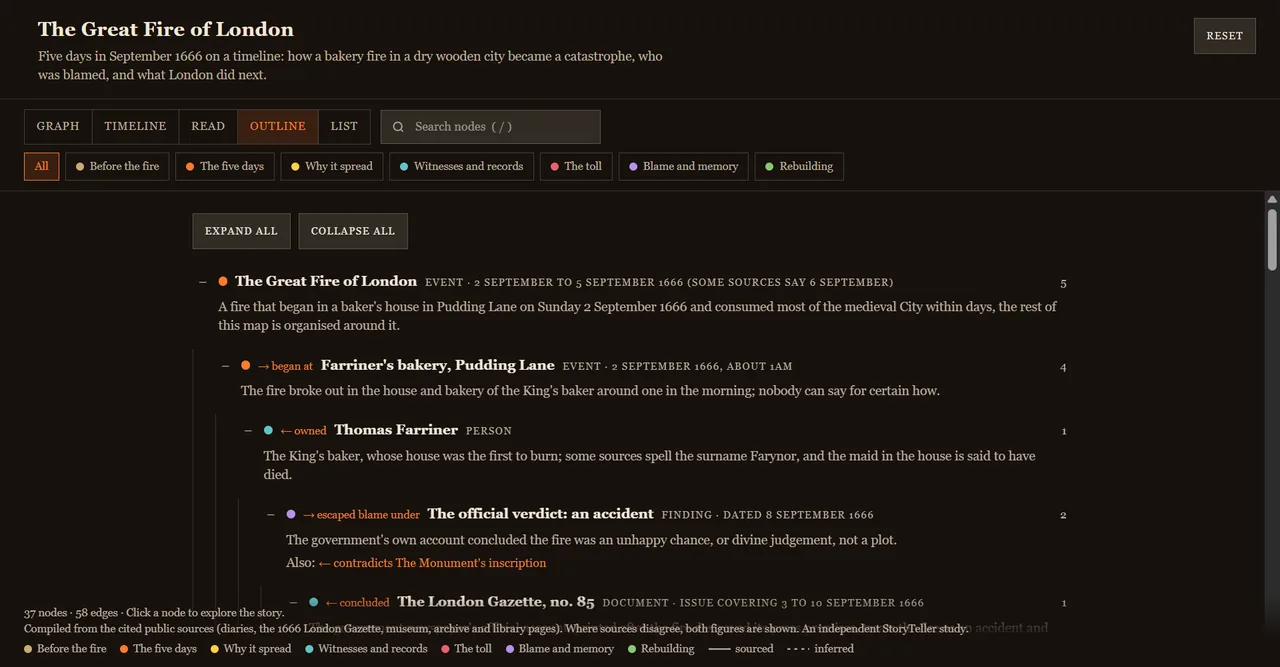Click the purple dot beside The official verdict
This screenshot has height=667, width=1280.
pos(291,514)
